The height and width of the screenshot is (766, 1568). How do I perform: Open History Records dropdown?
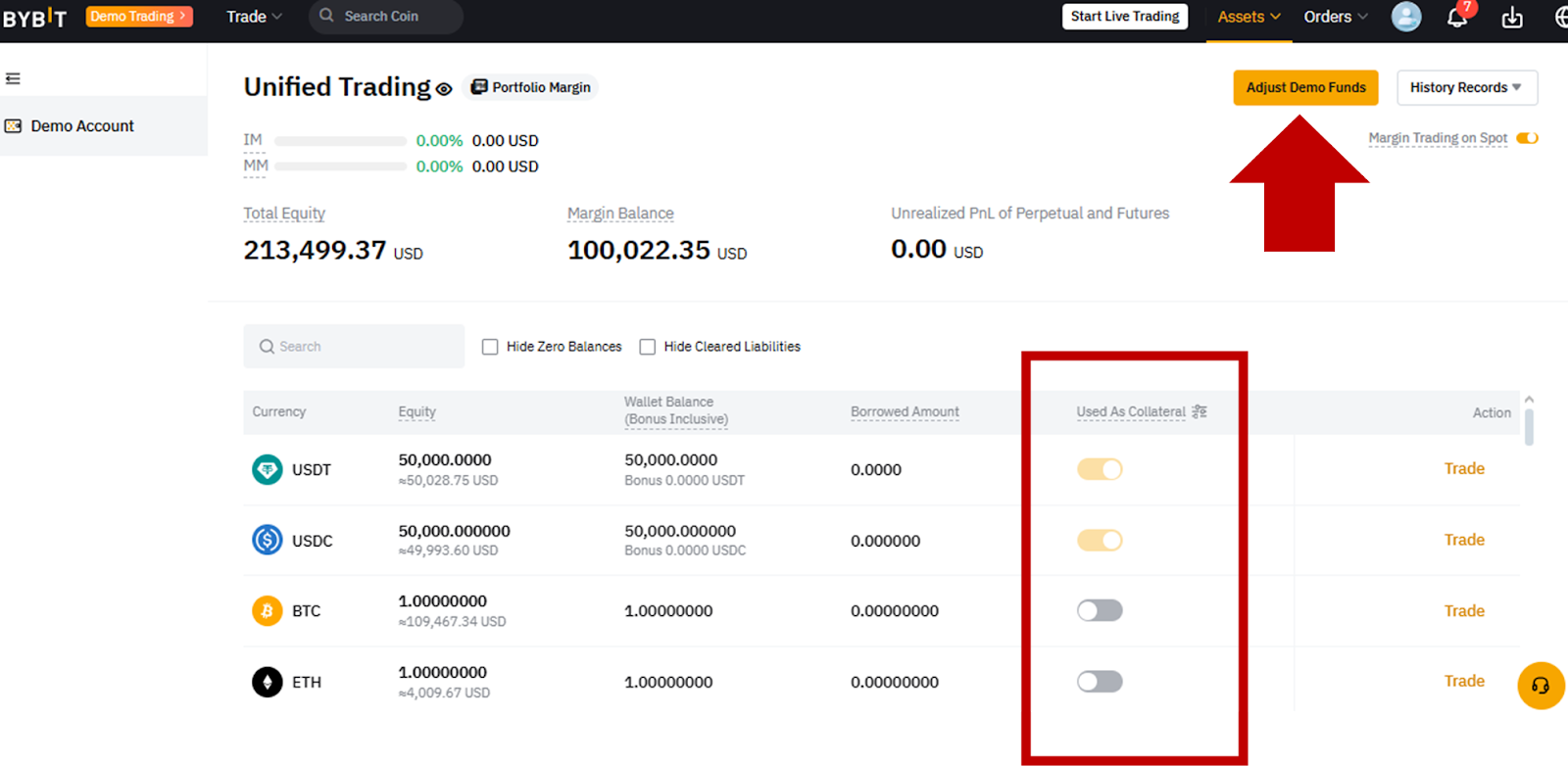click(1467, 87)
